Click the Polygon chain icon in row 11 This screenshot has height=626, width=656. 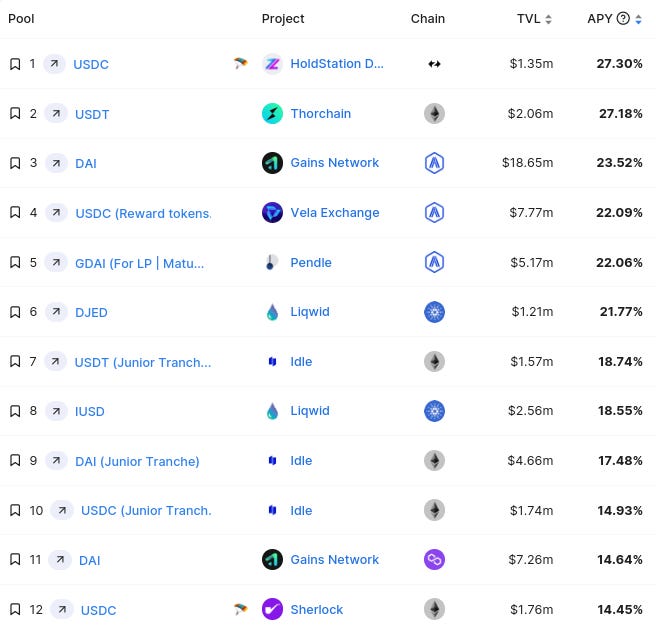[x=434, y=559]
